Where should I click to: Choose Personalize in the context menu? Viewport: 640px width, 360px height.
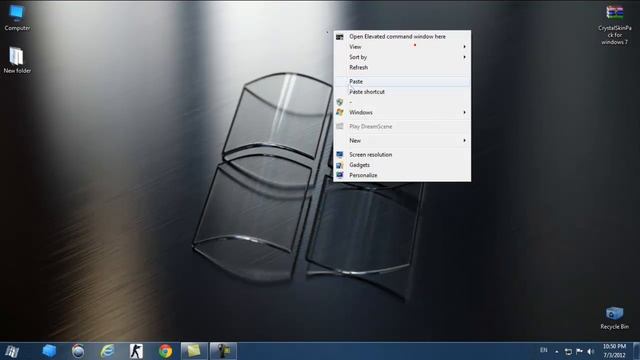coord(402,175)
